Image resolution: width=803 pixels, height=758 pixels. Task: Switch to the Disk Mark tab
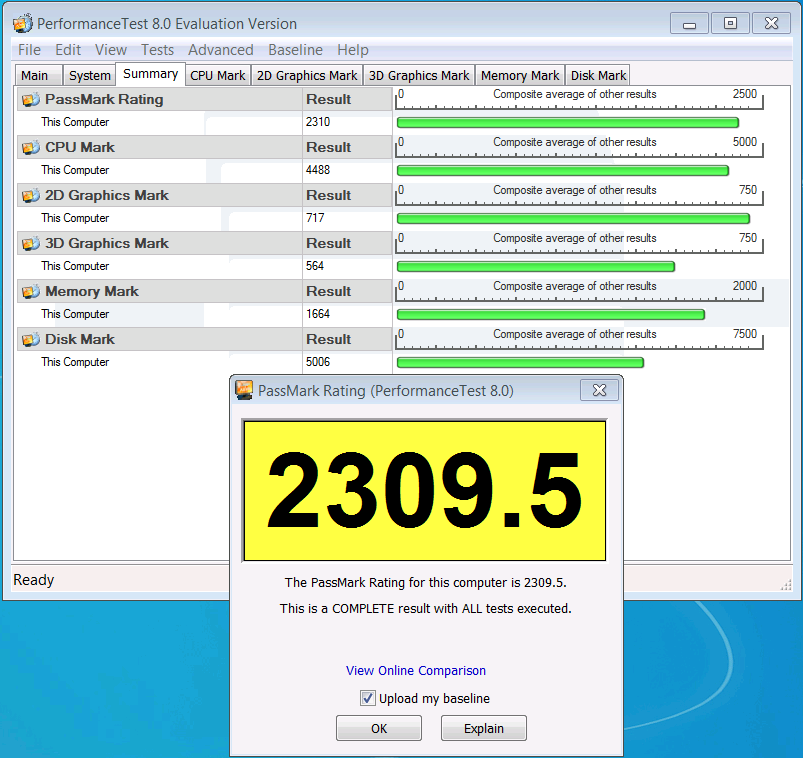point(598,75)
